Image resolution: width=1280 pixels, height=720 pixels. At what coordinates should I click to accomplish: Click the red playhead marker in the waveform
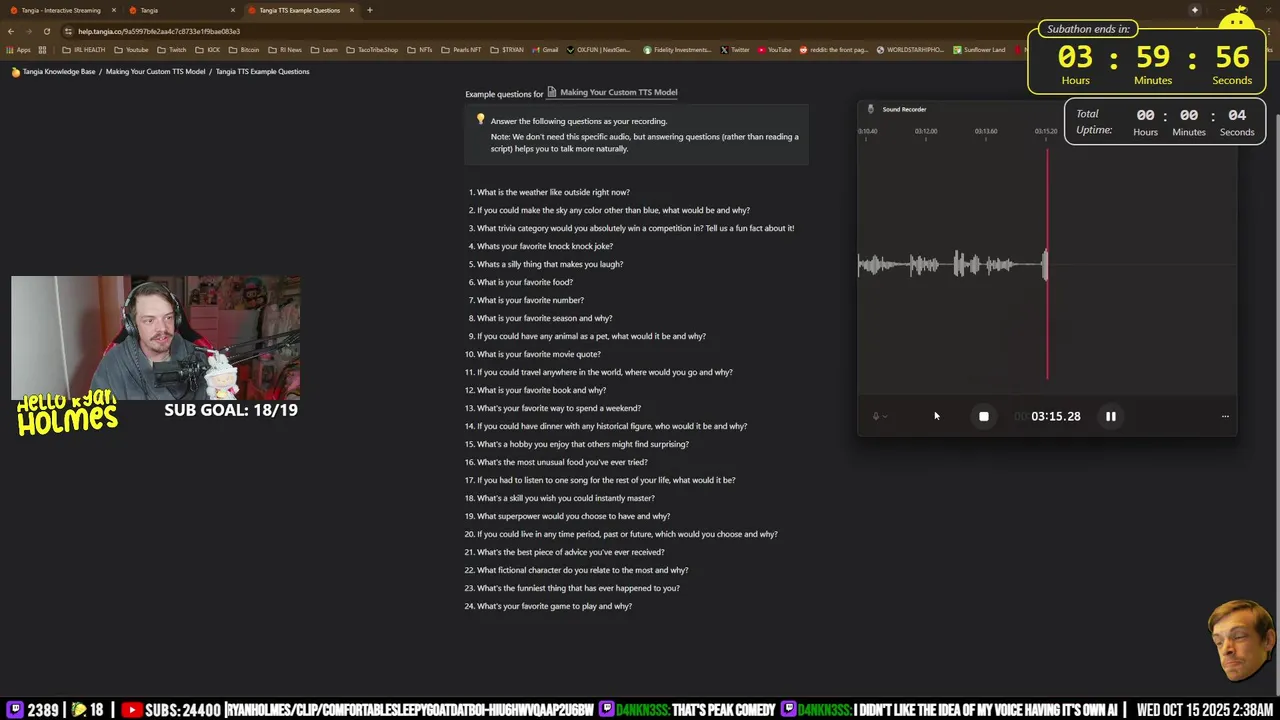pyautogui.click(x=1047, y=265)
